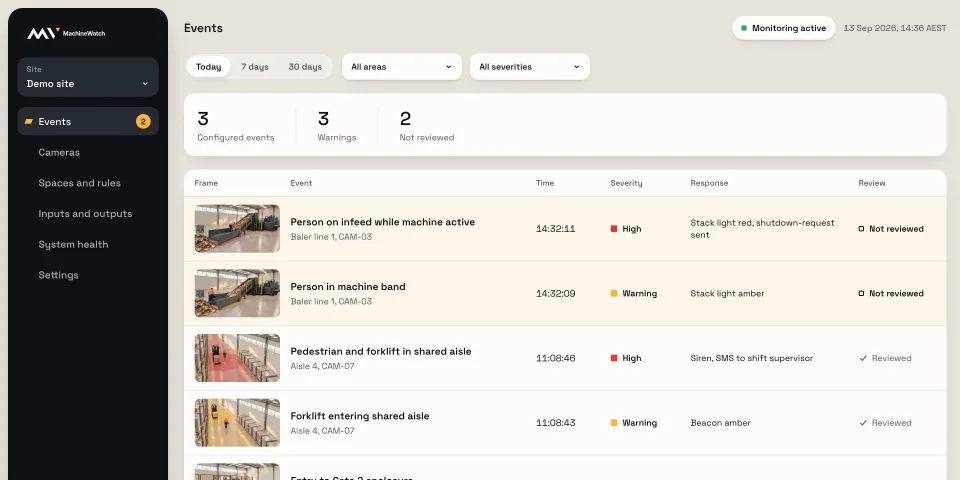Open System health page
960x480 pixels.
click(73, 244)
